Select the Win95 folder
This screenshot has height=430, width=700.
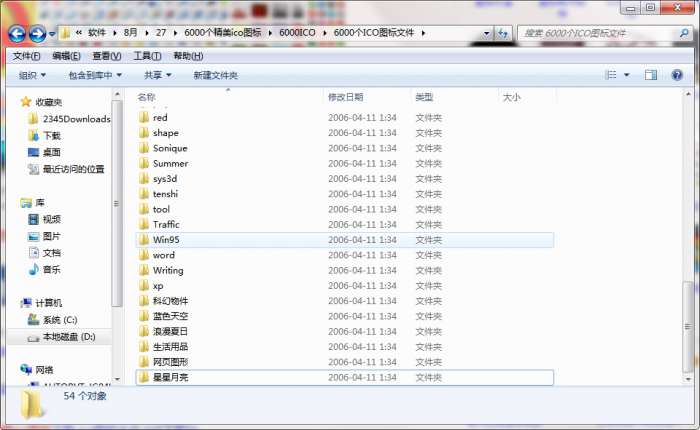[166, 240]
